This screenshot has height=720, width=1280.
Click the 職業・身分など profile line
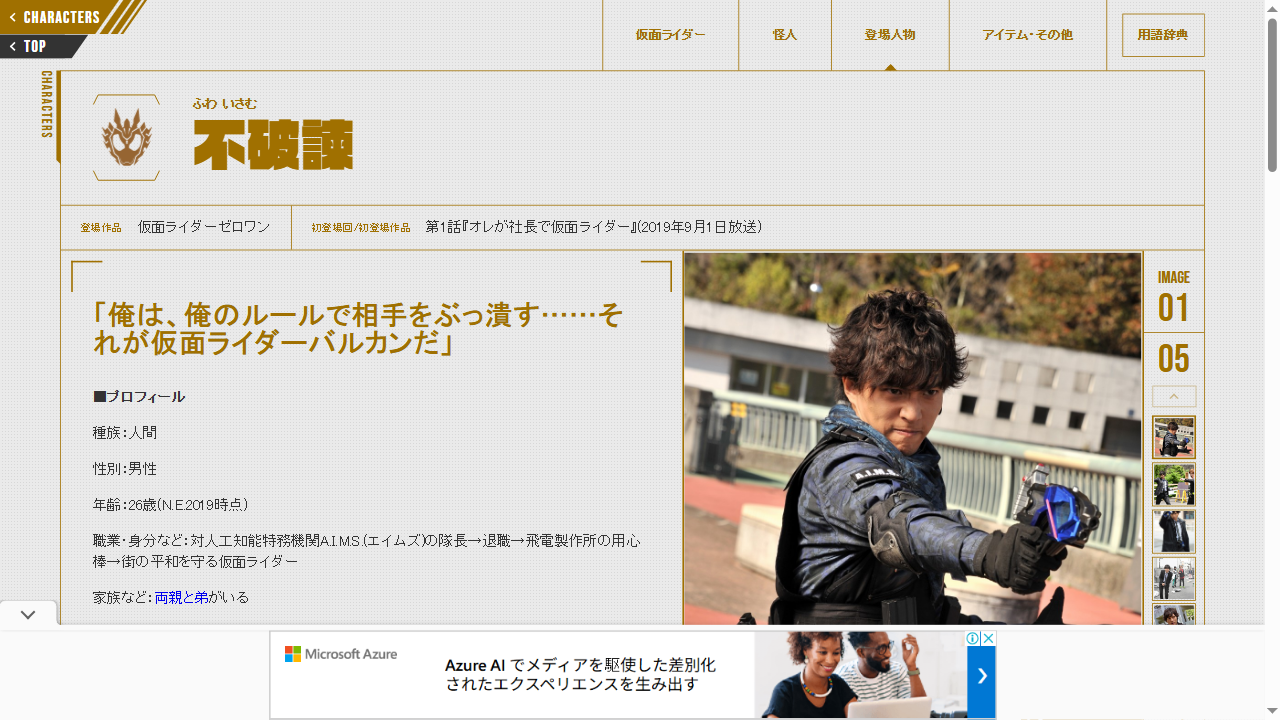coord(366,551)
